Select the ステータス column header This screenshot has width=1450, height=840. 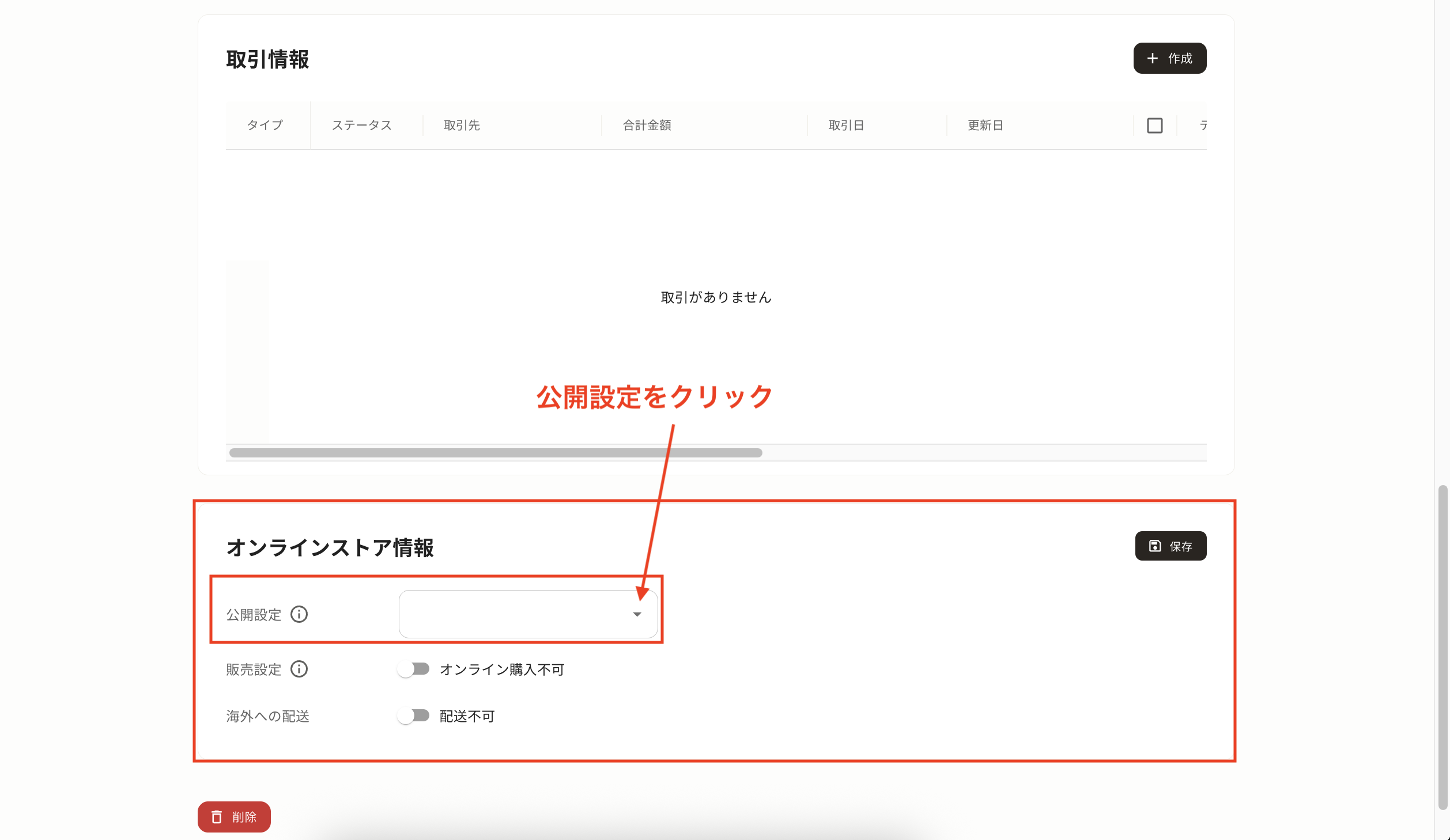tap(361, 125)
